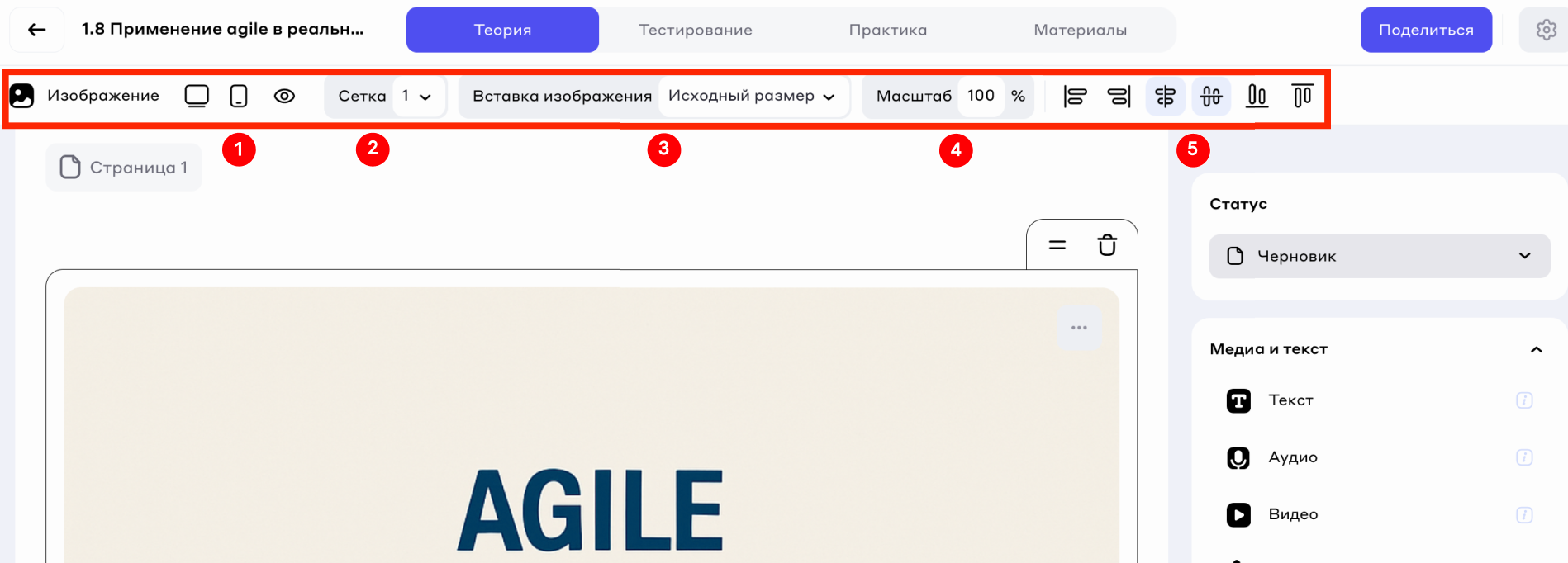This screenshot has height=563, width=1568.
Task: Select vertical center alignment icon
Action: pos(1211,97)
